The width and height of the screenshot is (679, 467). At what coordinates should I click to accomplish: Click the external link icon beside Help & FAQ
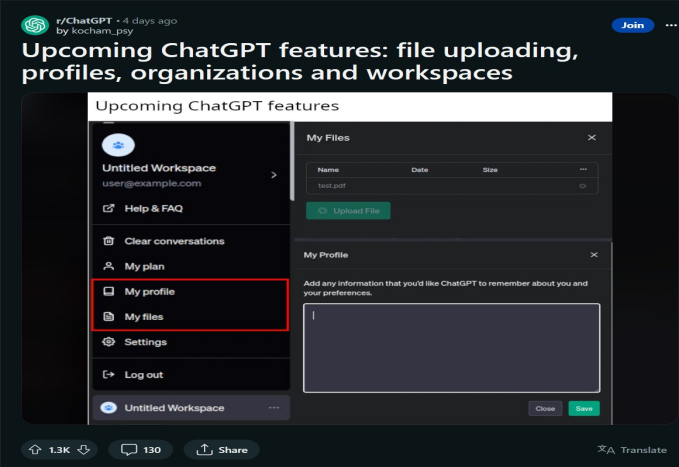click(x=108, y=208)
